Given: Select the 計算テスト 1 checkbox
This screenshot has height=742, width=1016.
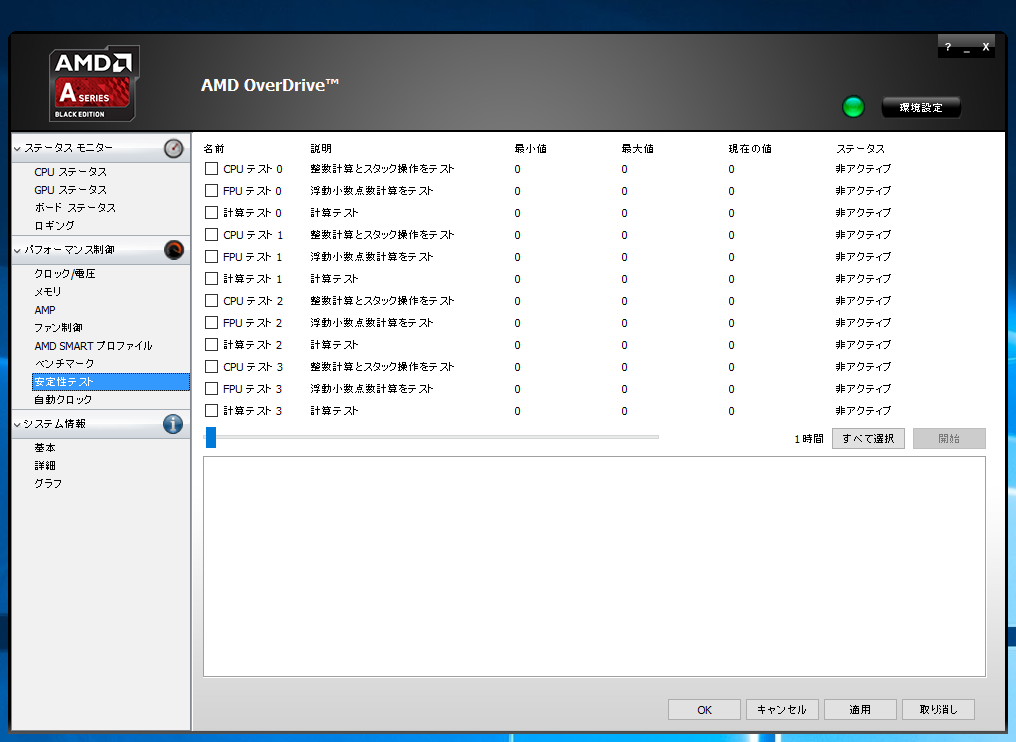Looking at the screenshot, I should [211, 279].
